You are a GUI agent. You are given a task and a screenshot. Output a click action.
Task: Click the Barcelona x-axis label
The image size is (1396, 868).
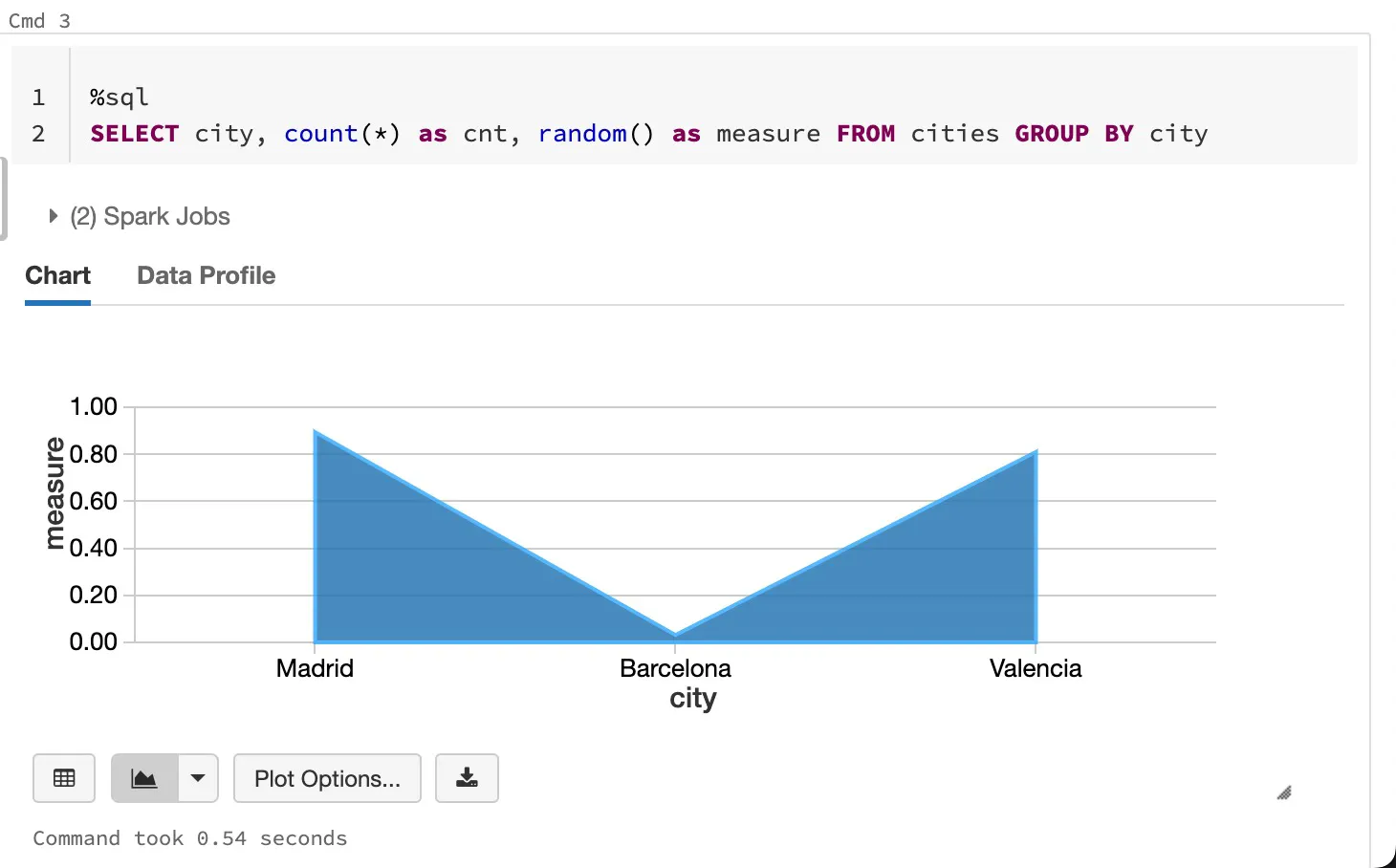click(676, 668)
